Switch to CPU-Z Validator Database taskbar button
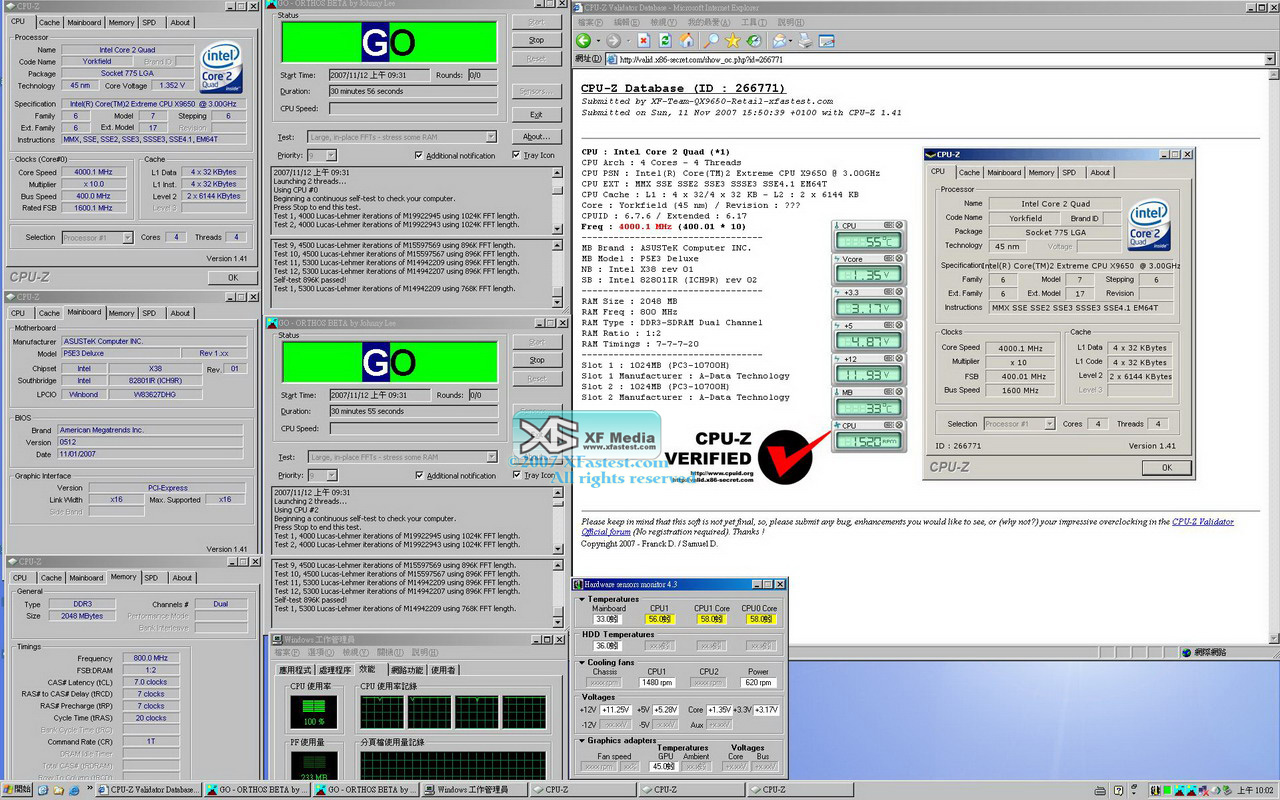The image size is (1280, 800). (x=150, y=790)
